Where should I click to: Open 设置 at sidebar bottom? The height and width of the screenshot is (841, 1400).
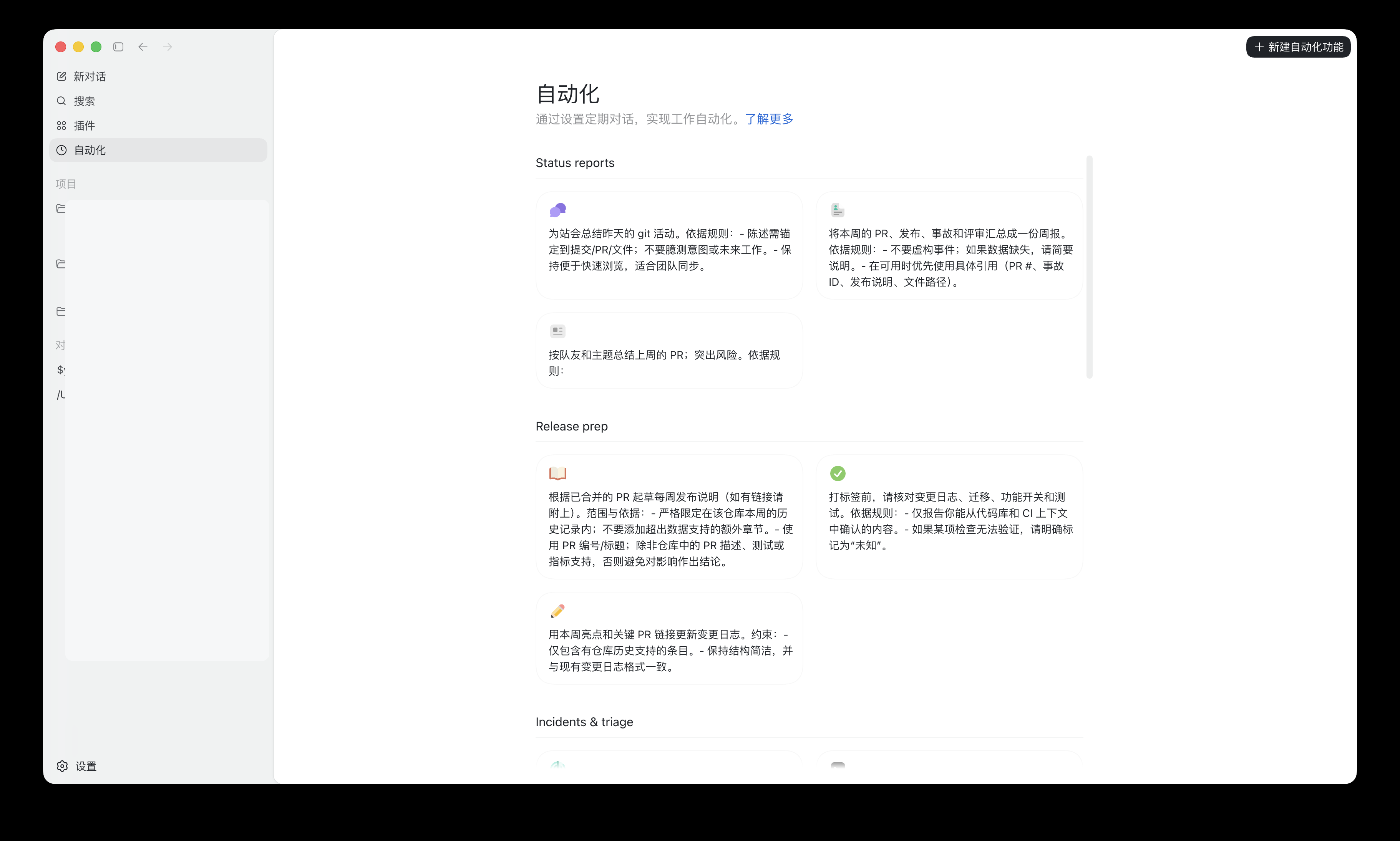click(x=77, y=766)
